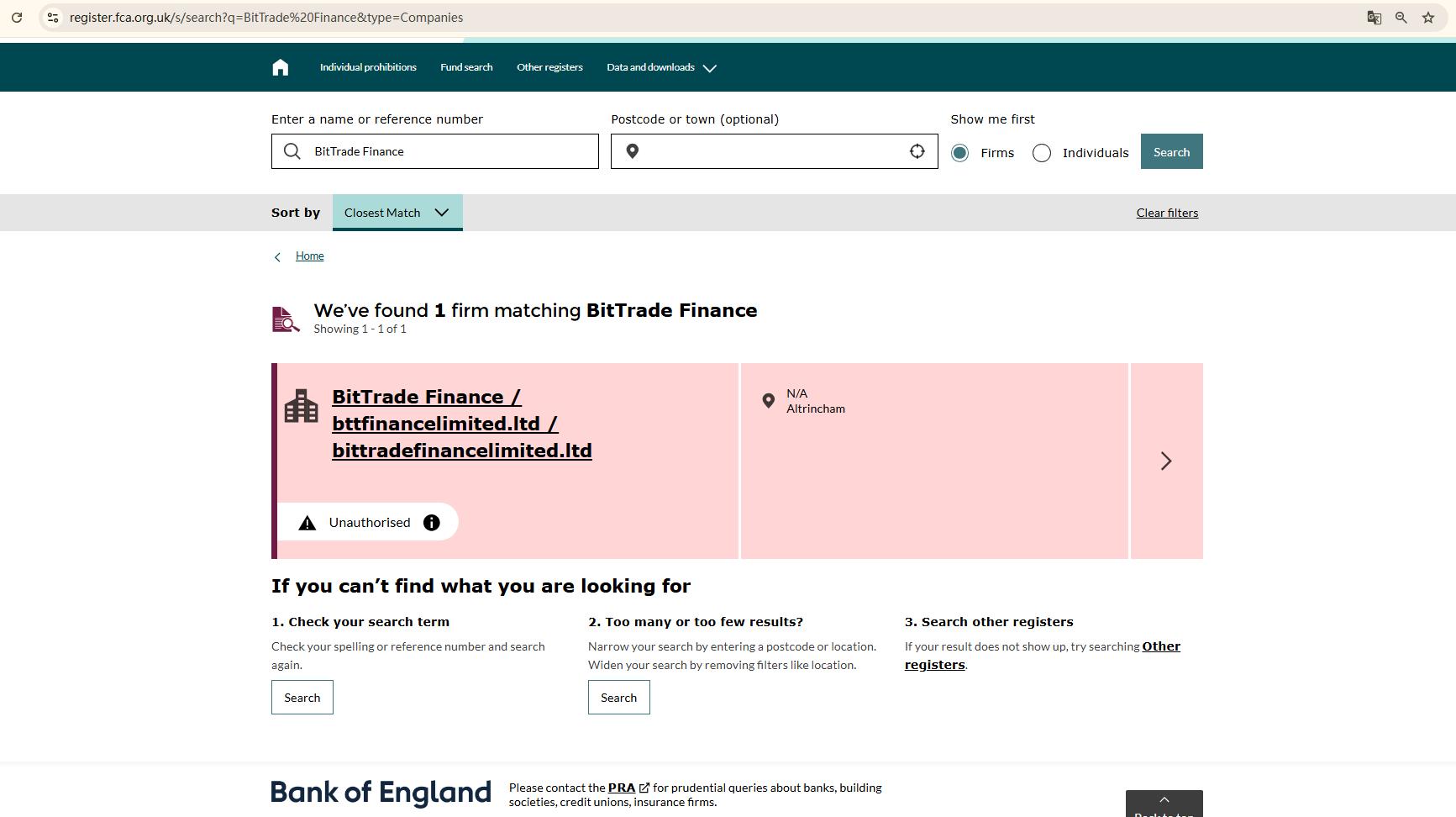This screenshot has height=817, width=1456.
Task: Open the Closest Match sort dropdown
Action: 397,213
